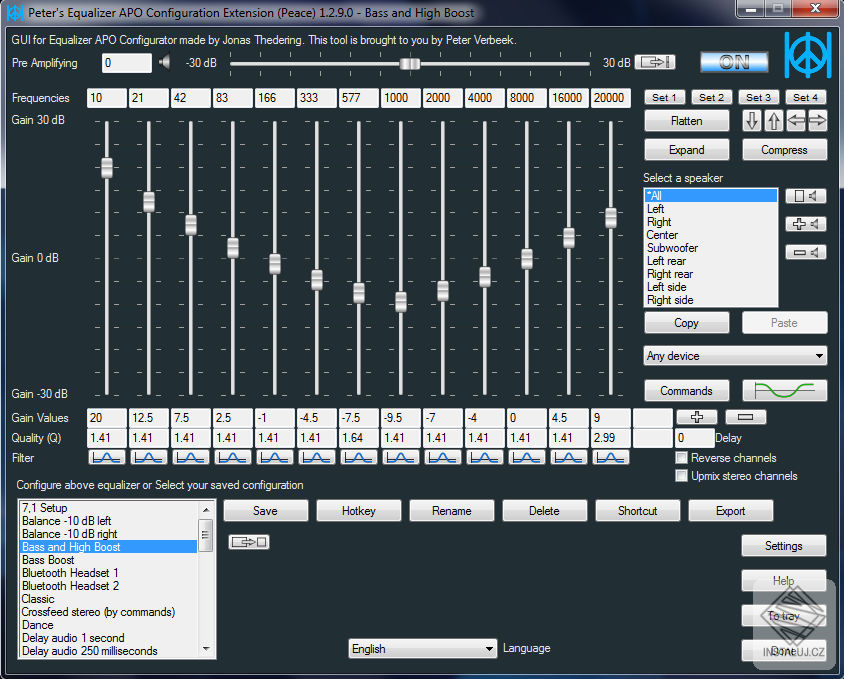Click the add speaker plus icon
The width and height of the screenshot is (844, 679).
[805, 224]
